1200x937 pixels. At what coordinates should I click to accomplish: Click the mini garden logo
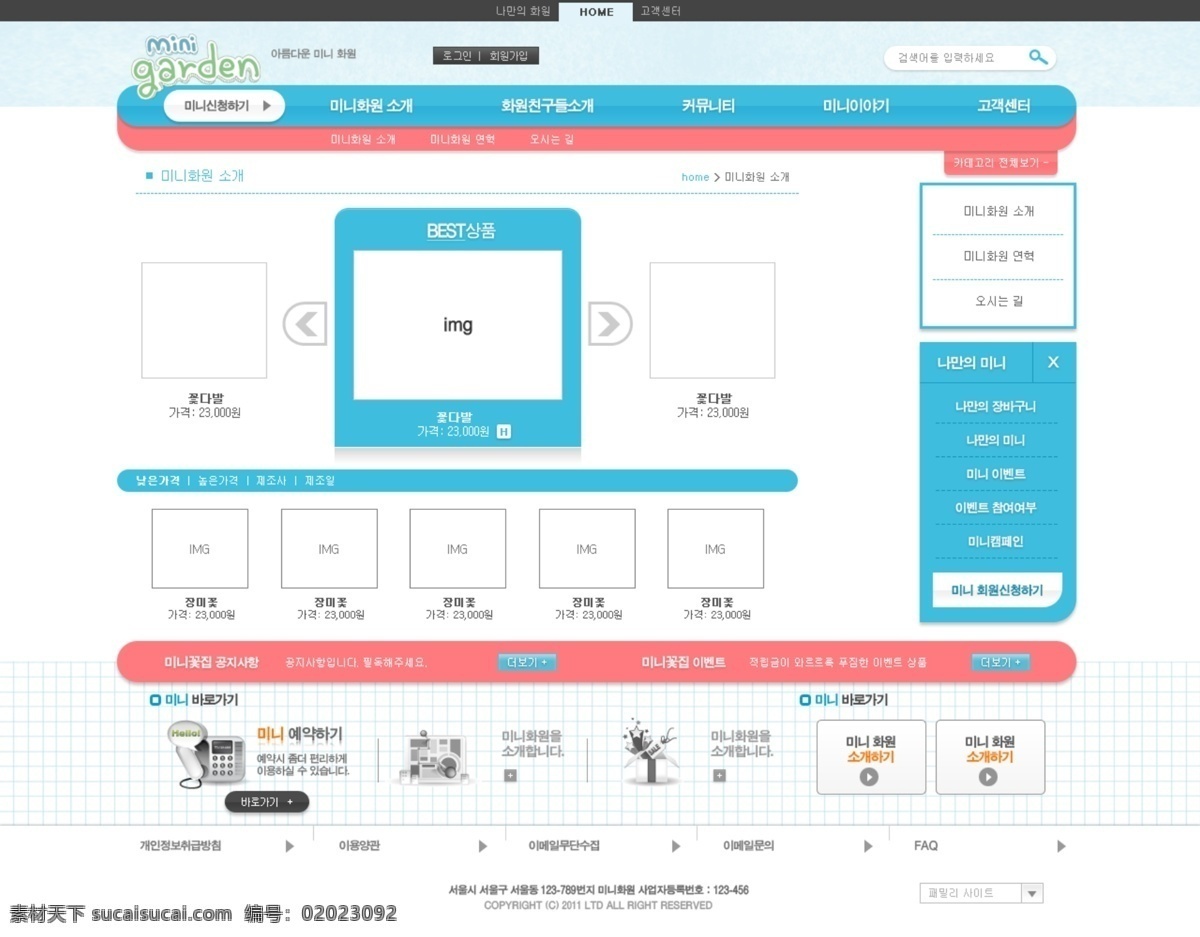click(196, 66)
